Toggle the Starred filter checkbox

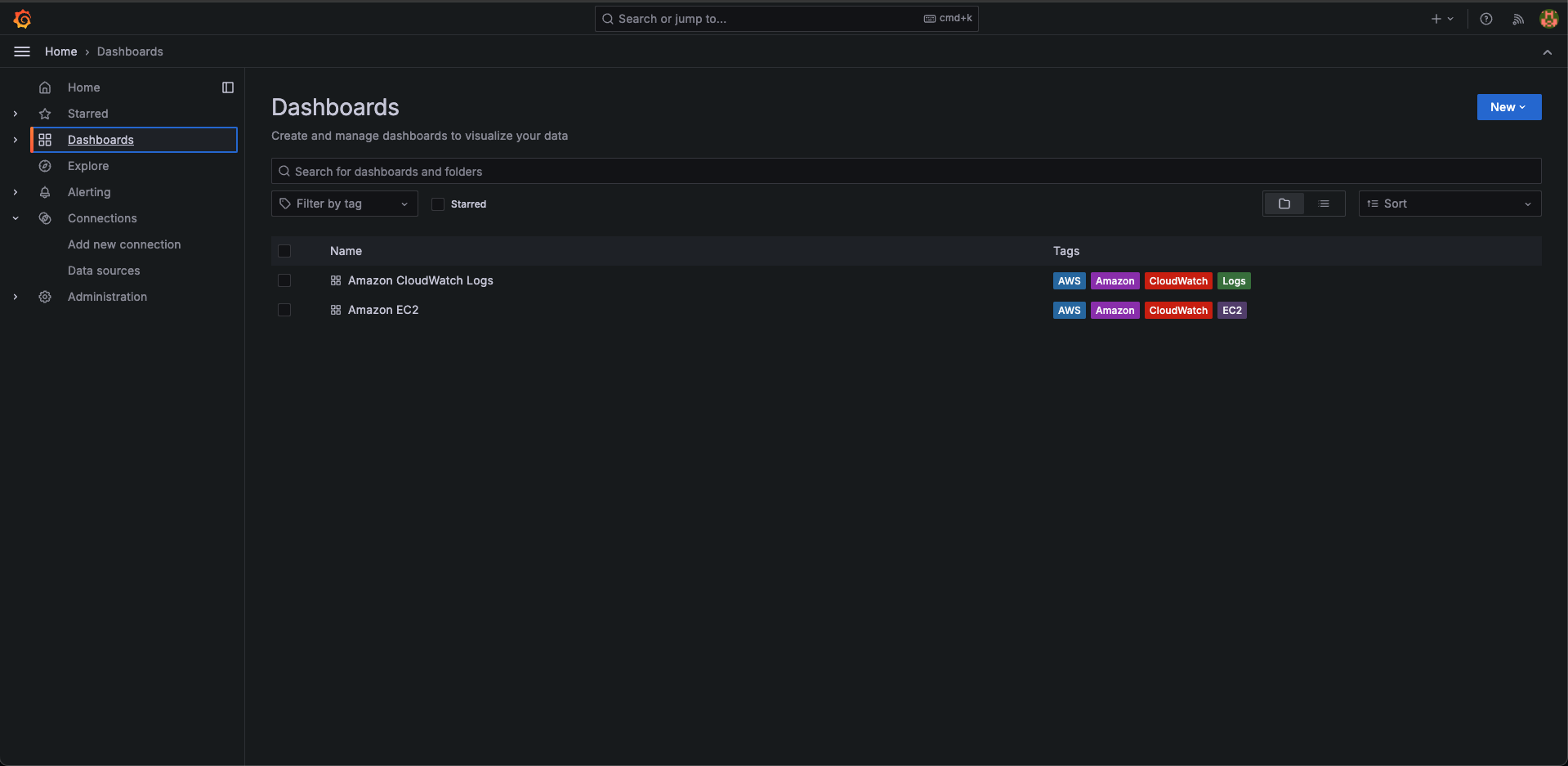coord(438,204)
